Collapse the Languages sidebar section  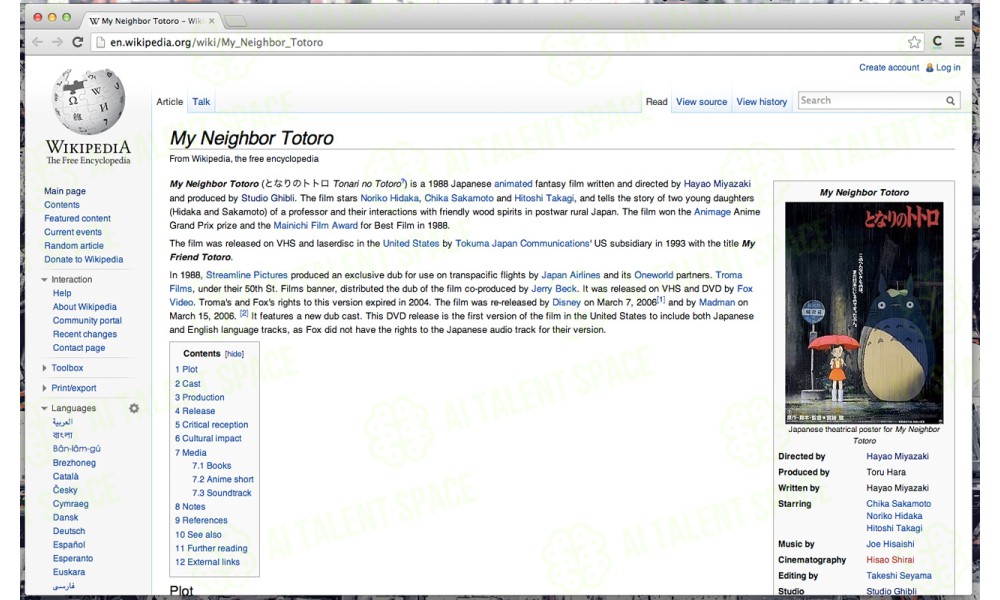tap(45, 408)
